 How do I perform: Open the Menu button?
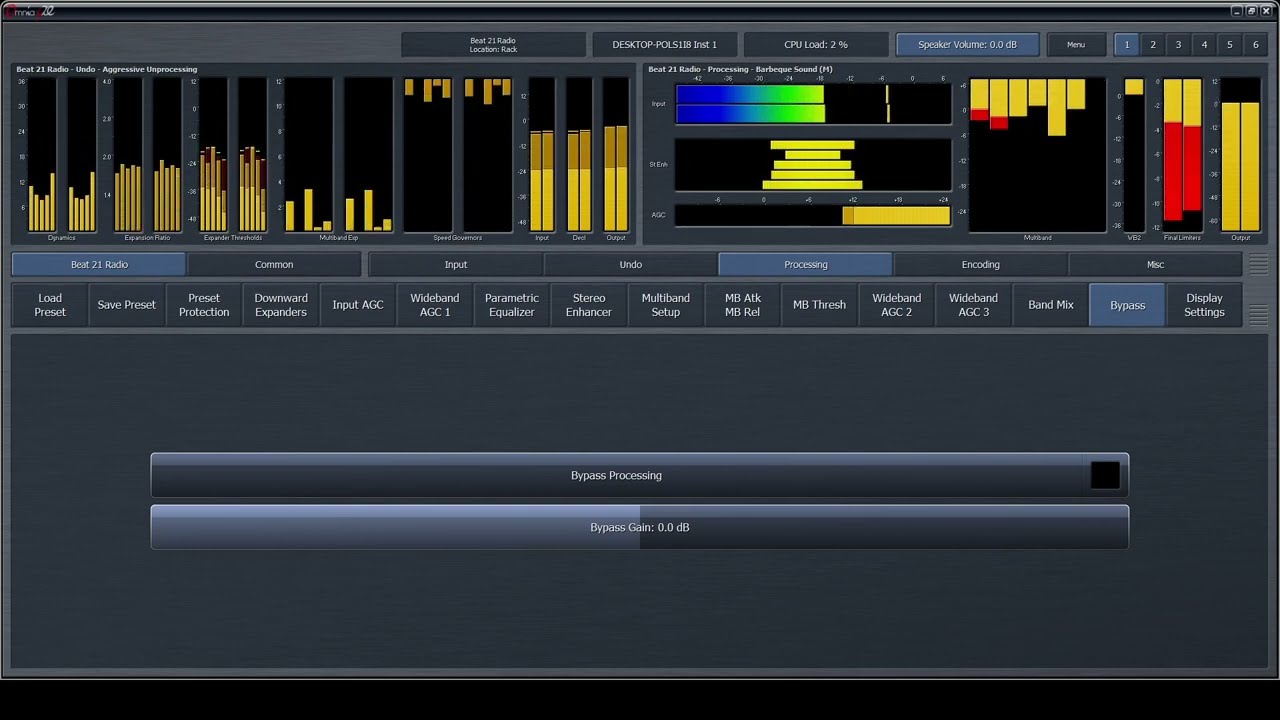(1076, 45)
